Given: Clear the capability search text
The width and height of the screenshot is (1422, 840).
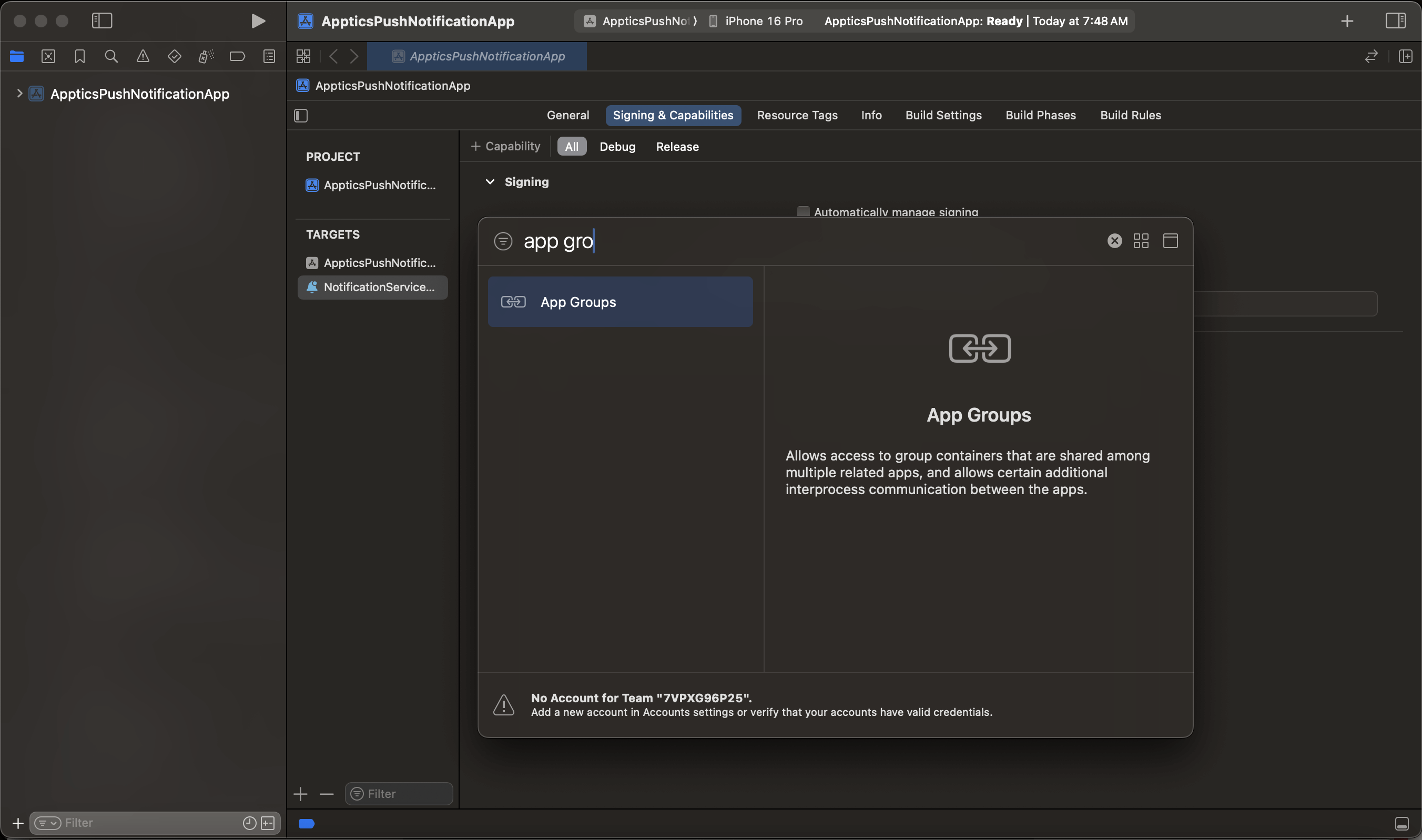Looking at the screenshot, I should pos(1114,241).
